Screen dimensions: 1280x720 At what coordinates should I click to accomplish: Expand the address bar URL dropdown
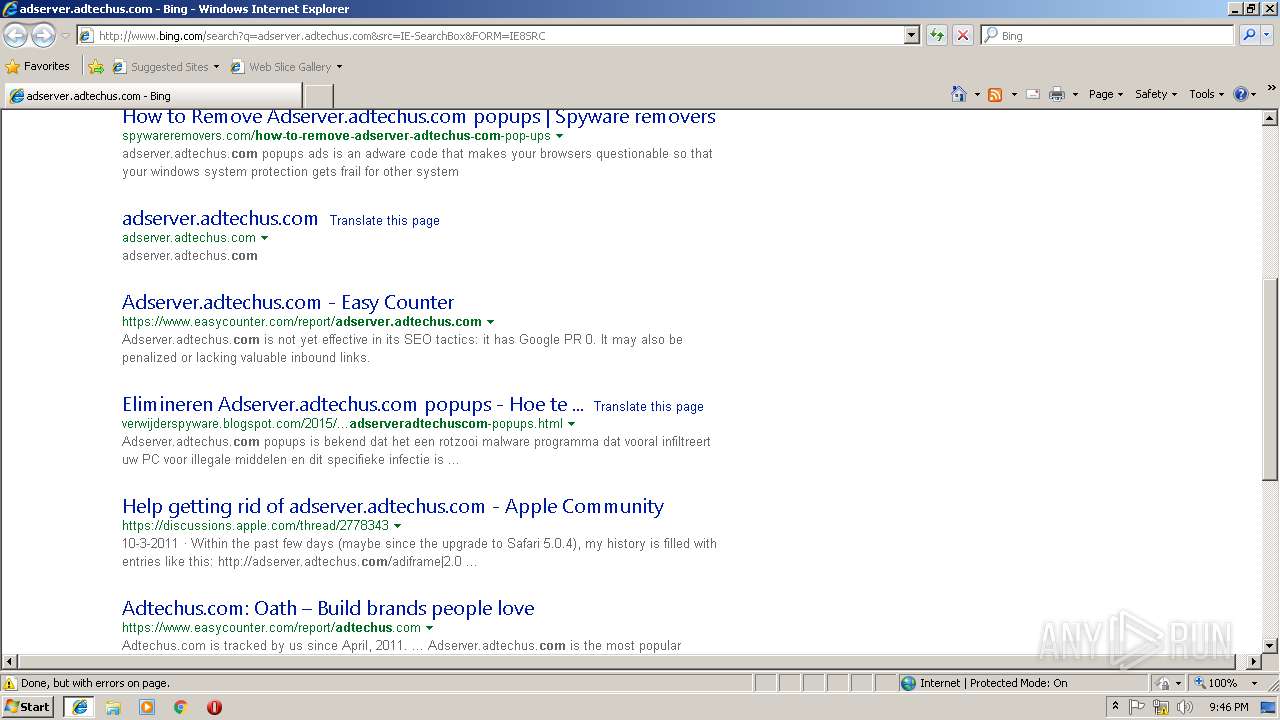911,35
